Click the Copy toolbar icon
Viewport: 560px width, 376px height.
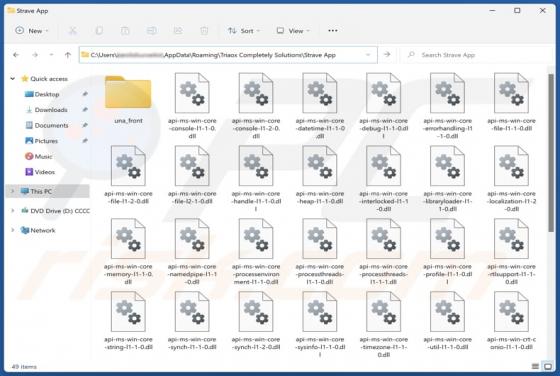[x=99, y=31]
